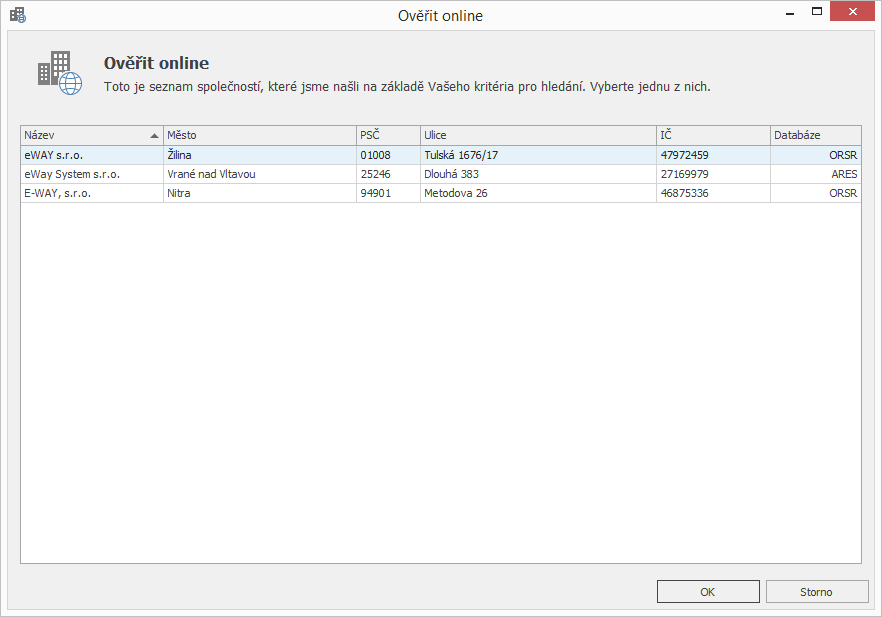Click the Storno button

pyautogui.click(x=816, y=592)
